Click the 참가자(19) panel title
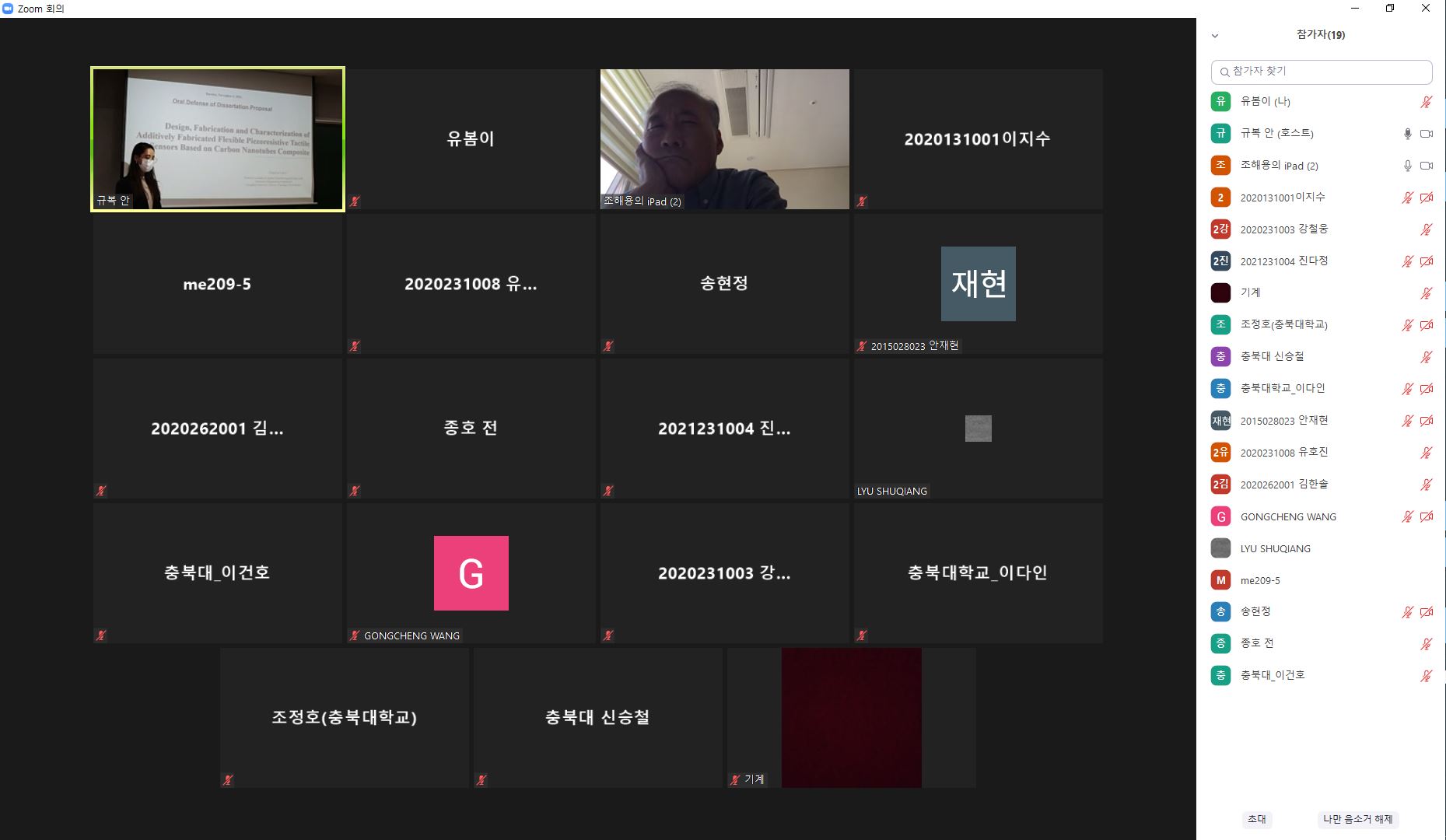The width and height of the screenshot is (1446, 840). point(1321,34)
